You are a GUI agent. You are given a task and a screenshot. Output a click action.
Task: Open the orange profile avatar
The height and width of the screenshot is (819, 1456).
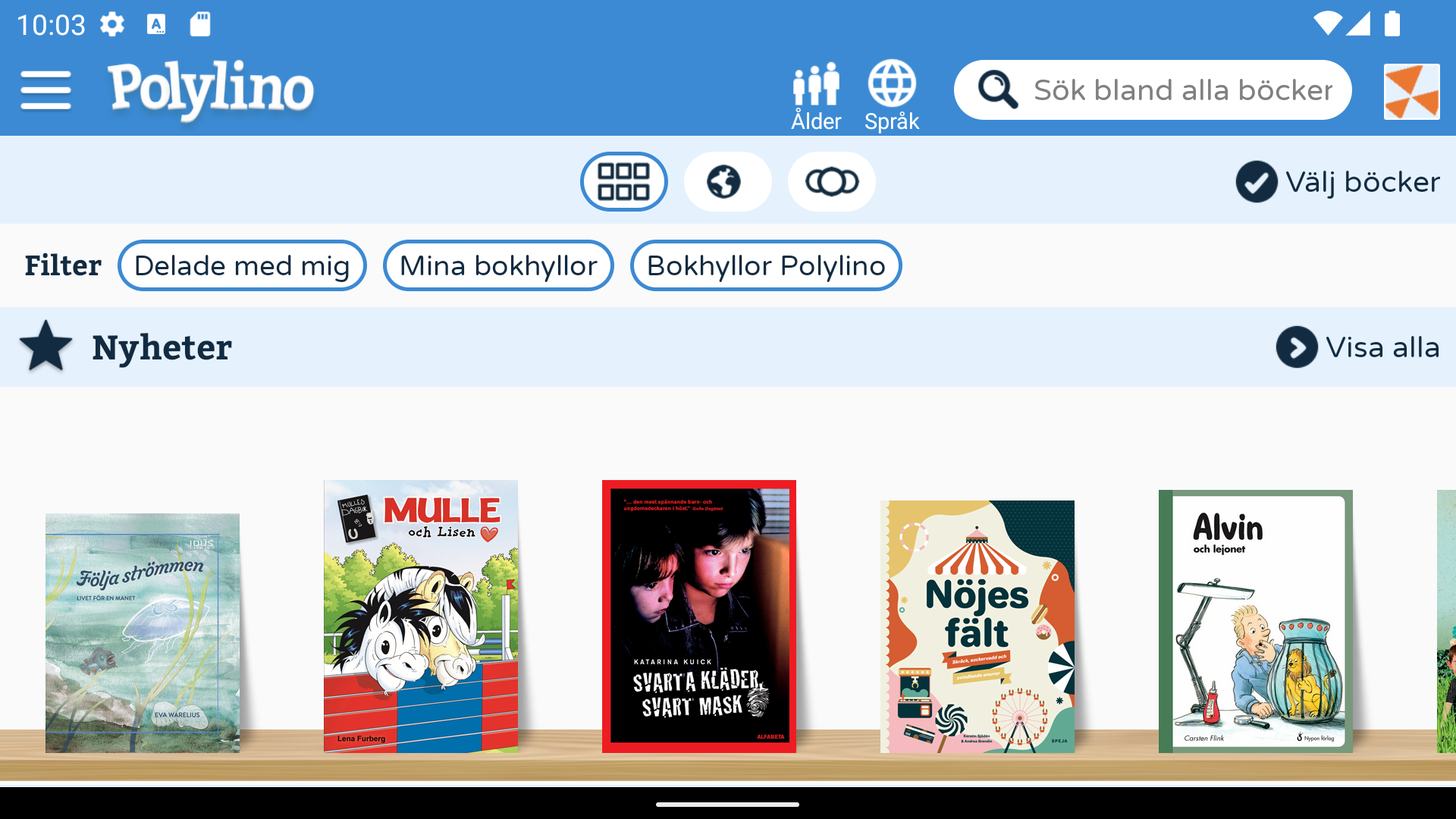pyautogui.click(x=1411, y=91)
